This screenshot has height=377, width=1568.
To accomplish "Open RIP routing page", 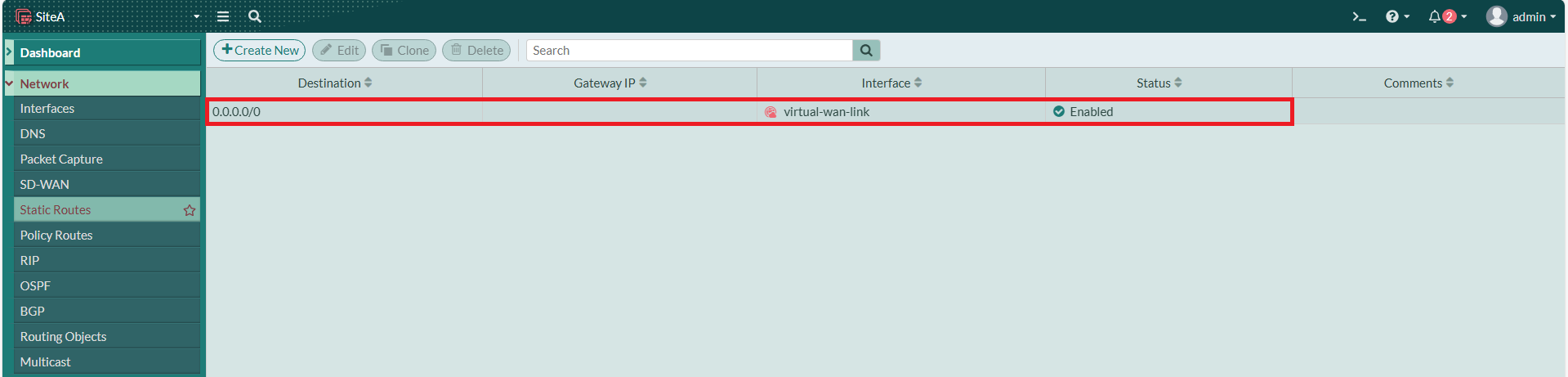I will coord(106,260).
